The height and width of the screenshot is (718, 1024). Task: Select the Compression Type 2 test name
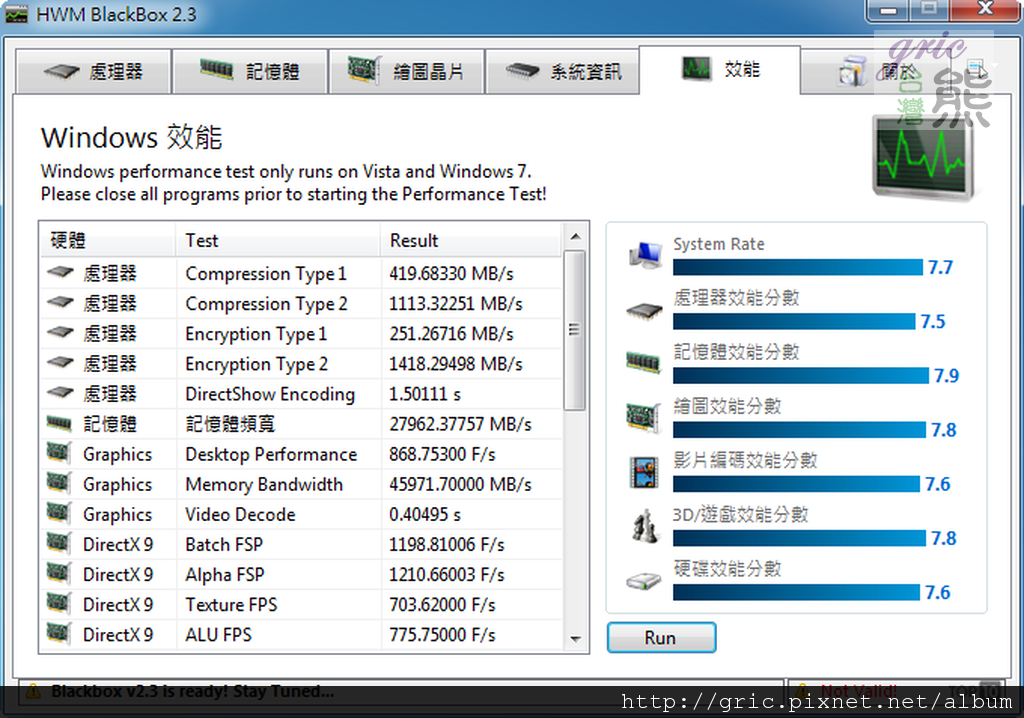(x=266, y=304)
